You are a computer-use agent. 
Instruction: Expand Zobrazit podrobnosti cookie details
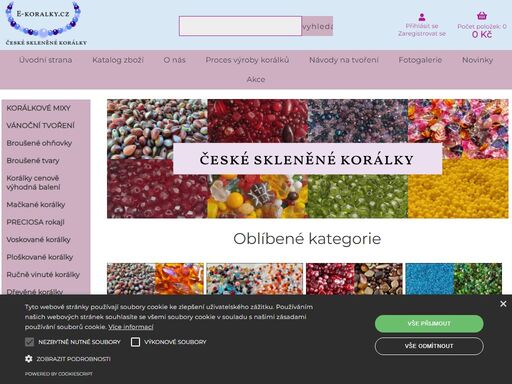(x=73, y=359)
